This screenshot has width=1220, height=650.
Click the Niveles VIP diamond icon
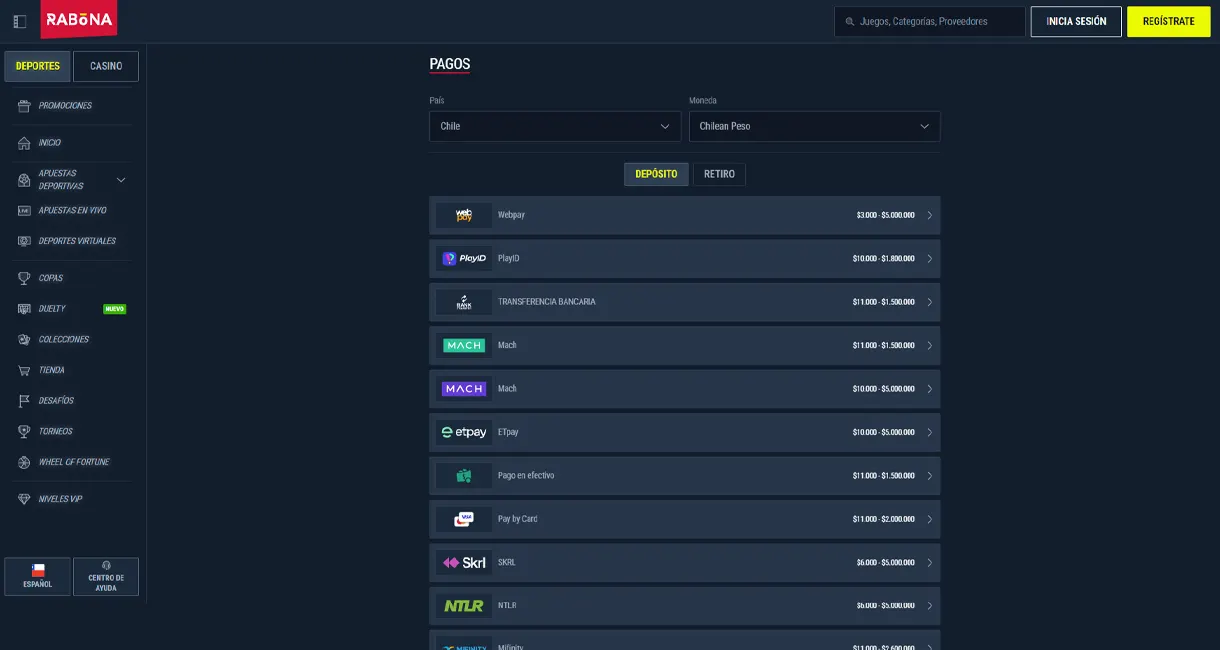pos(24,499)
